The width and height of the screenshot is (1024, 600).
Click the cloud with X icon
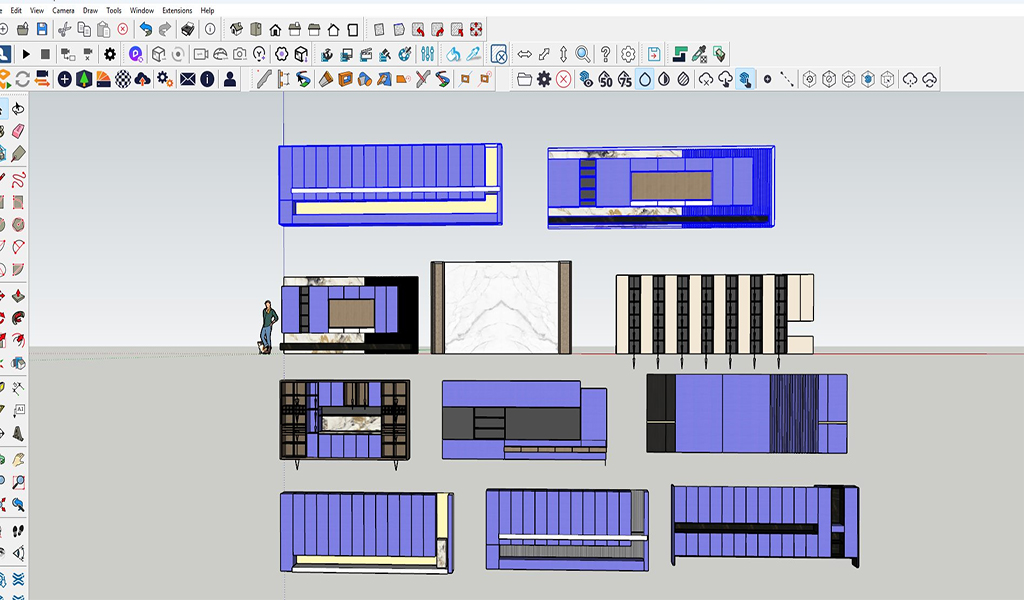[706, 79]
